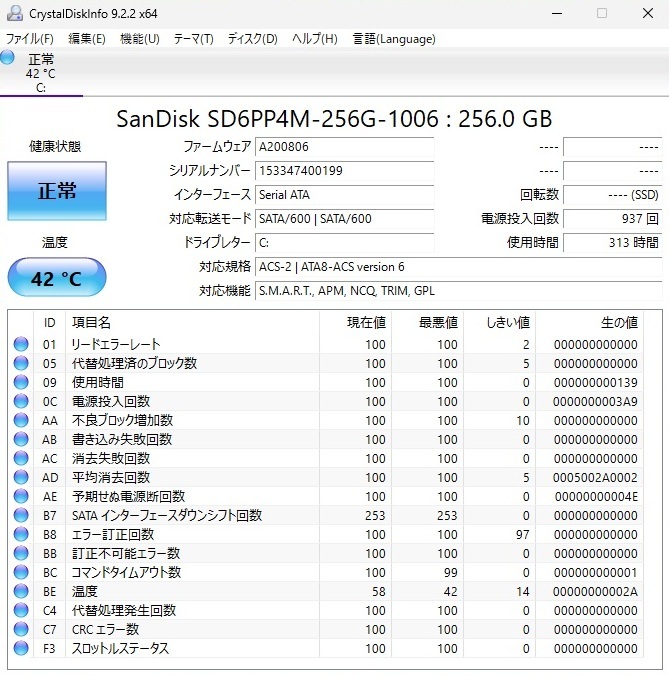
Task: Click status orb for AD 平均消去回数
Action: click(21, 477)
